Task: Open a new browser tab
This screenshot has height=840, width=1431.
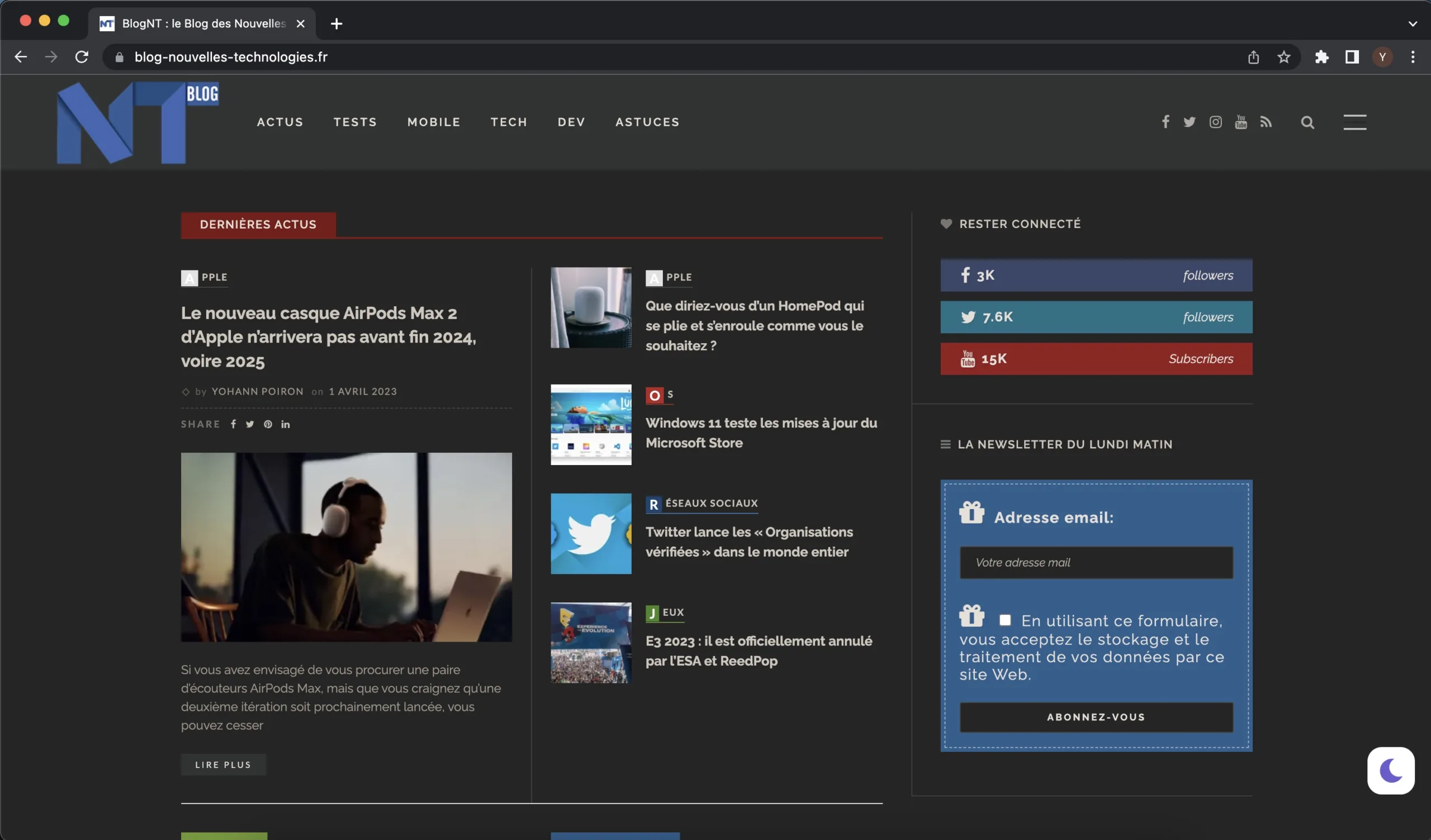Action: [x=336, y=23]
